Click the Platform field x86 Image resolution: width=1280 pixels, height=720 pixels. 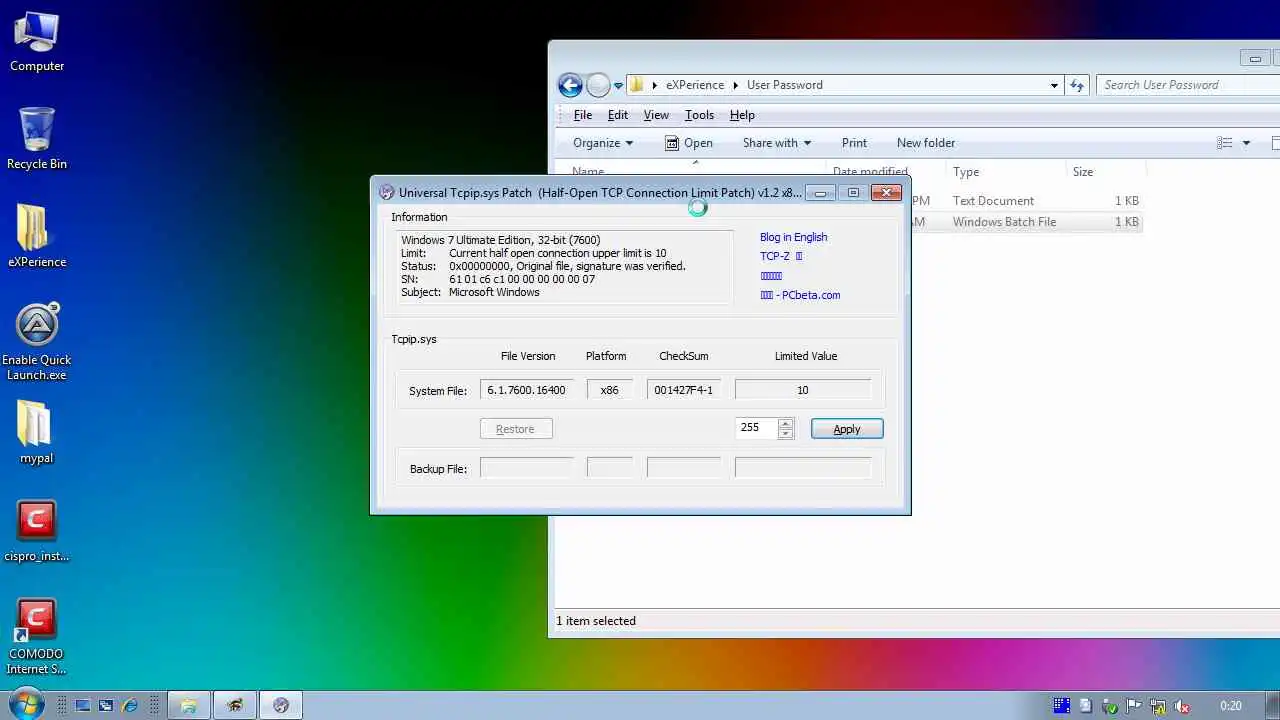(x=610, y=390)
